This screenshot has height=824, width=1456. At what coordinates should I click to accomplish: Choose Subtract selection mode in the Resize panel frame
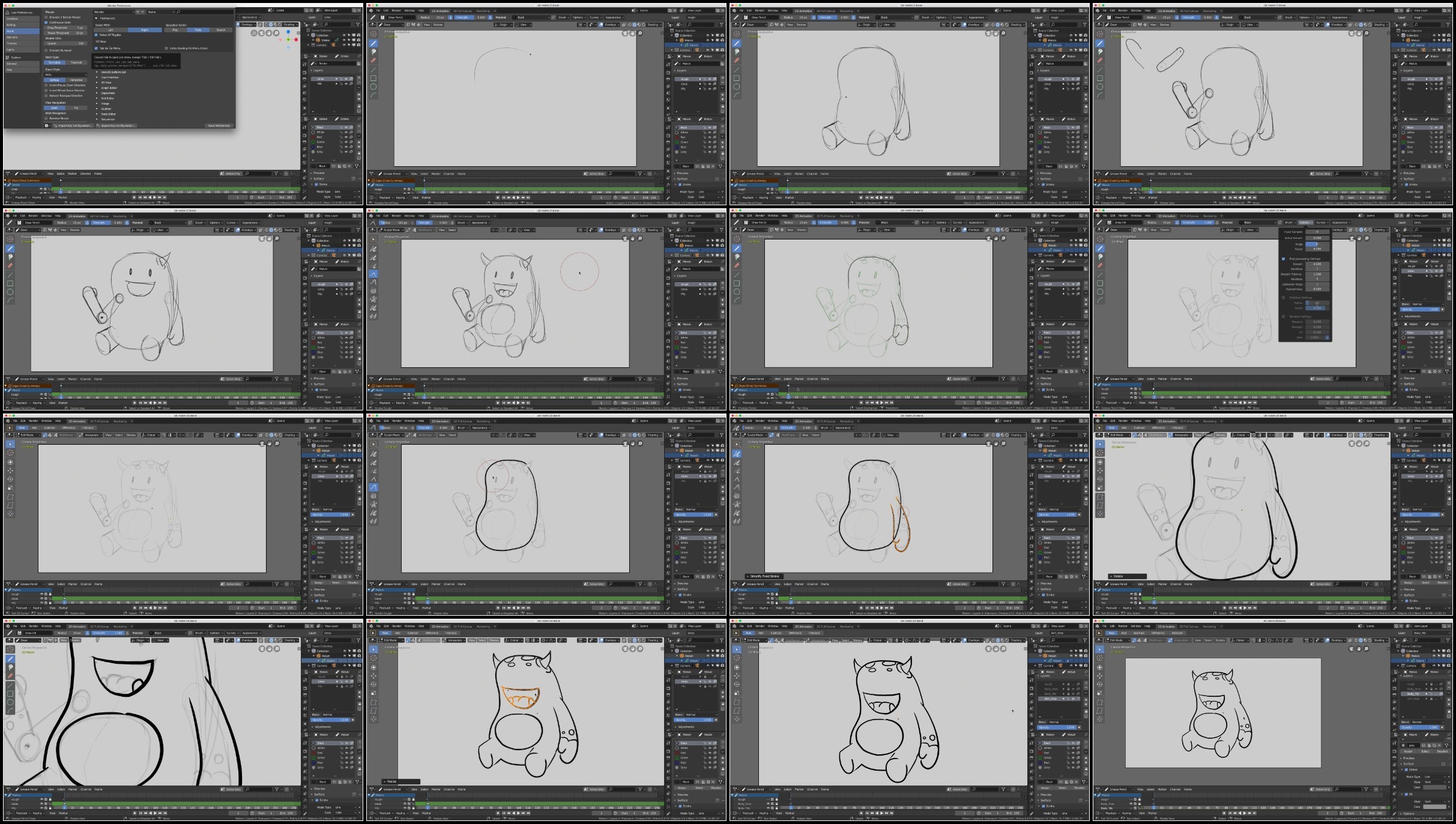point(414,633)
